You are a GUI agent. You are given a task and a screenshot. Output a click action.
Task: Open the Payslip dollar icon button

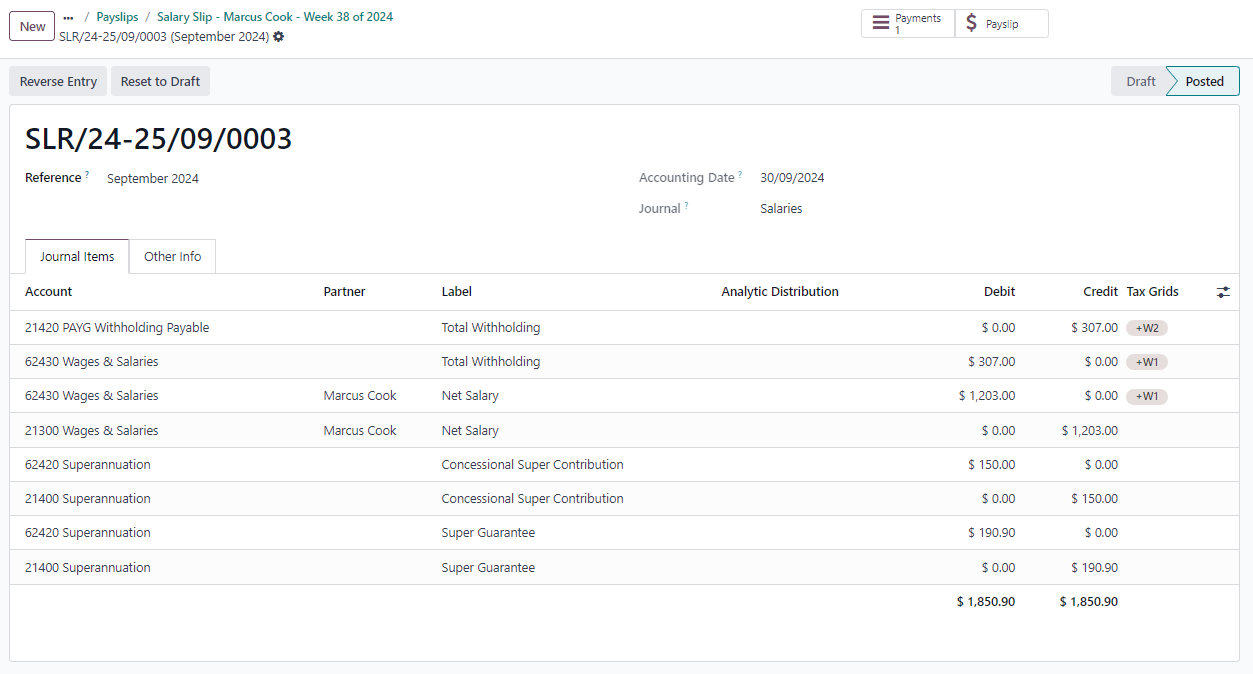click(x=971, y=24)
